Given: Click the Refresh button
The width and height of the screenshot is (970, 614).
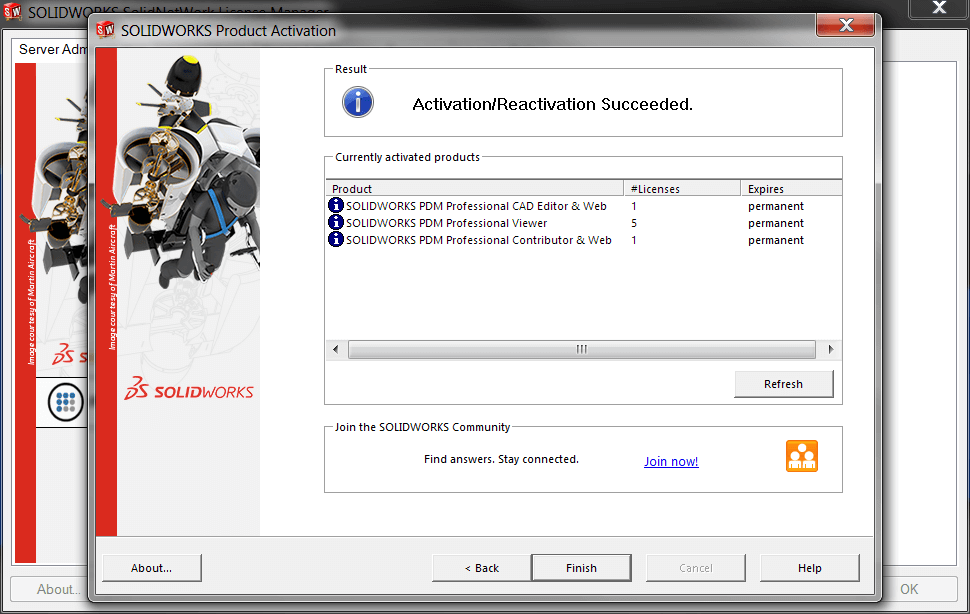Looking at the screenshot, I should click(783, 384).
